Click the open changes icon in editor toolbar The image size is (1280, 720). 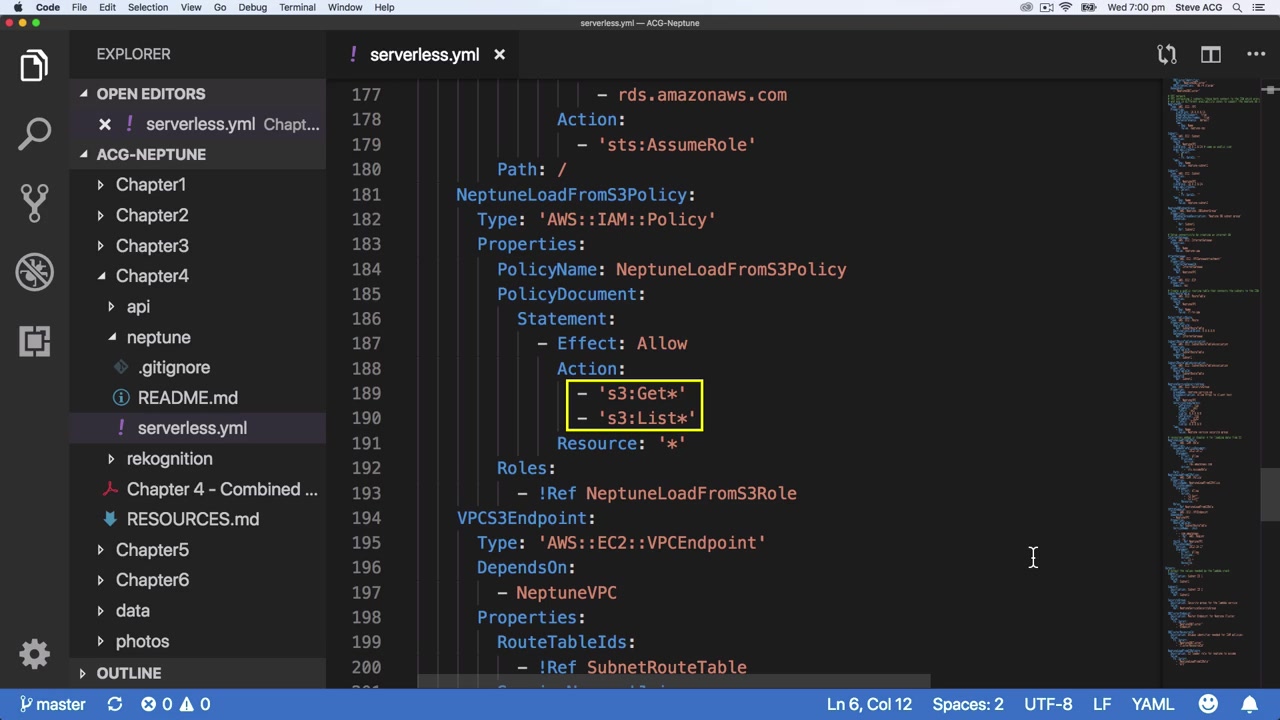[x=1166, y=55]
